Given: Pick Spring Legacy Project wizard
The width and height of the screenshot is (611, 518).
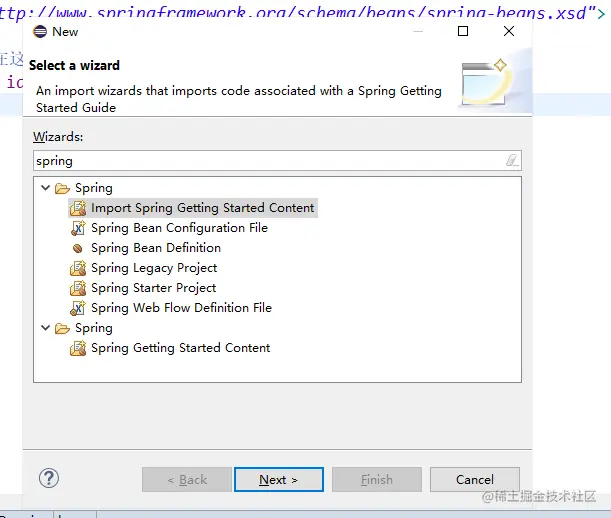Looking at the screenshot, I should [x=154, y=268].
